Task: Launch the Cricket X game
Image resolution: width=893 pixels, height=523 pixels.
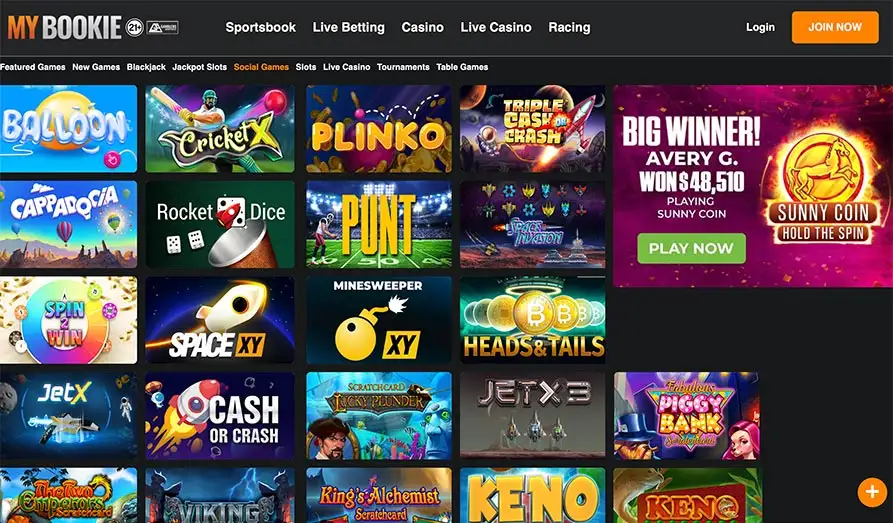Action: 220,129
